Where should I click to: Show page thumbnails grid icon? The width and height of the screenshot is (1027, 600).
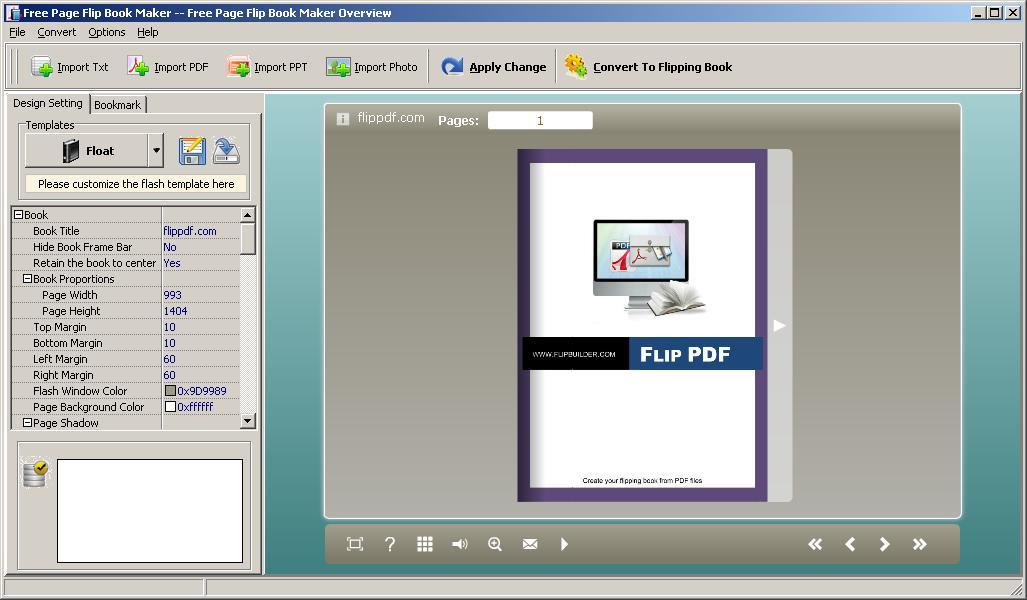click(425, 544)
